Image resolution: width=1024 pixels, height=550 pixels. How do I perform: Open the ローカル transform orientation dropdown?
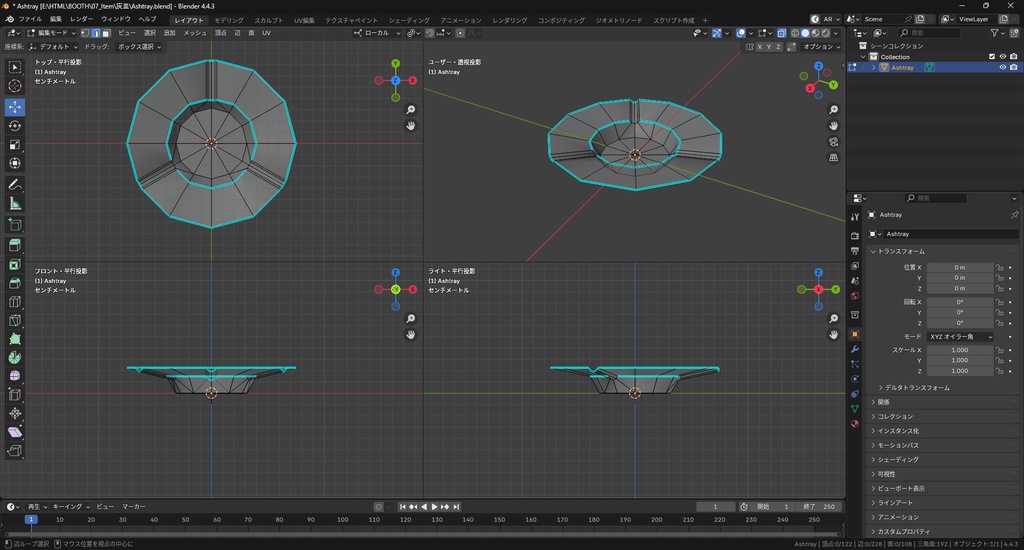377,33
